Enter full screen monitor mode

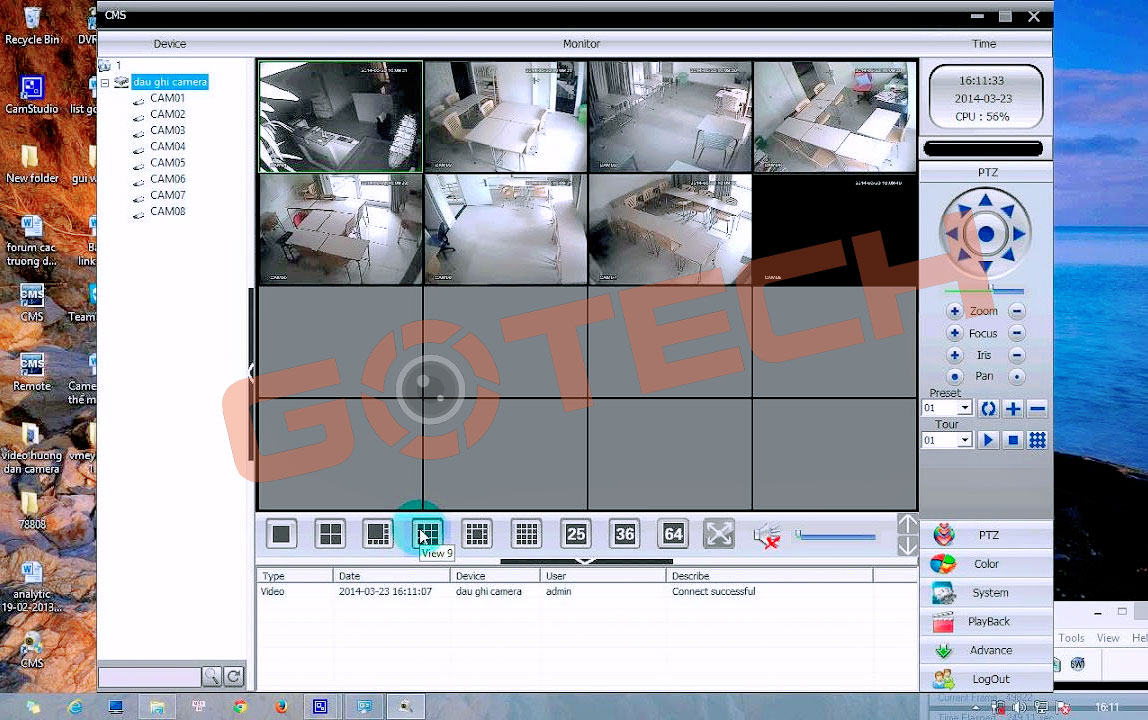pos(719,533)
